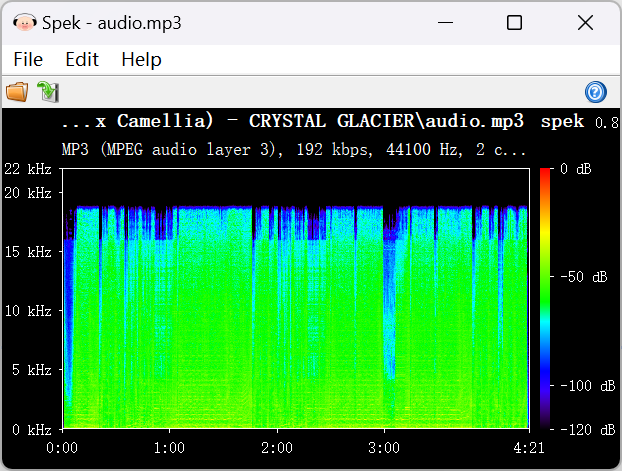Click the dB color gradient scale bar
This screenshot has width=622, height=471.
click(x=545, y=298)
